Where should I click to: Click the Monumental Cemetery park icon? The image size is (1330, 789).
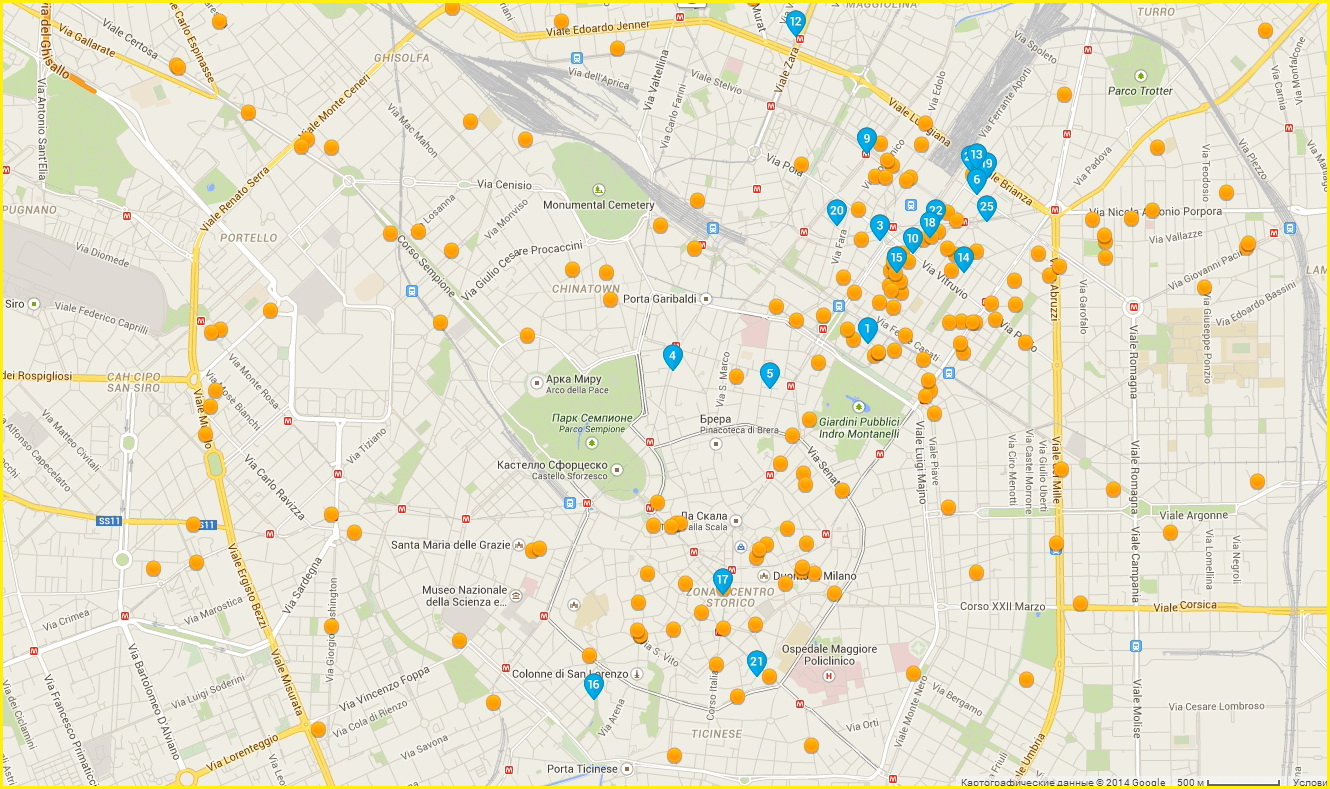pos(598,189)
